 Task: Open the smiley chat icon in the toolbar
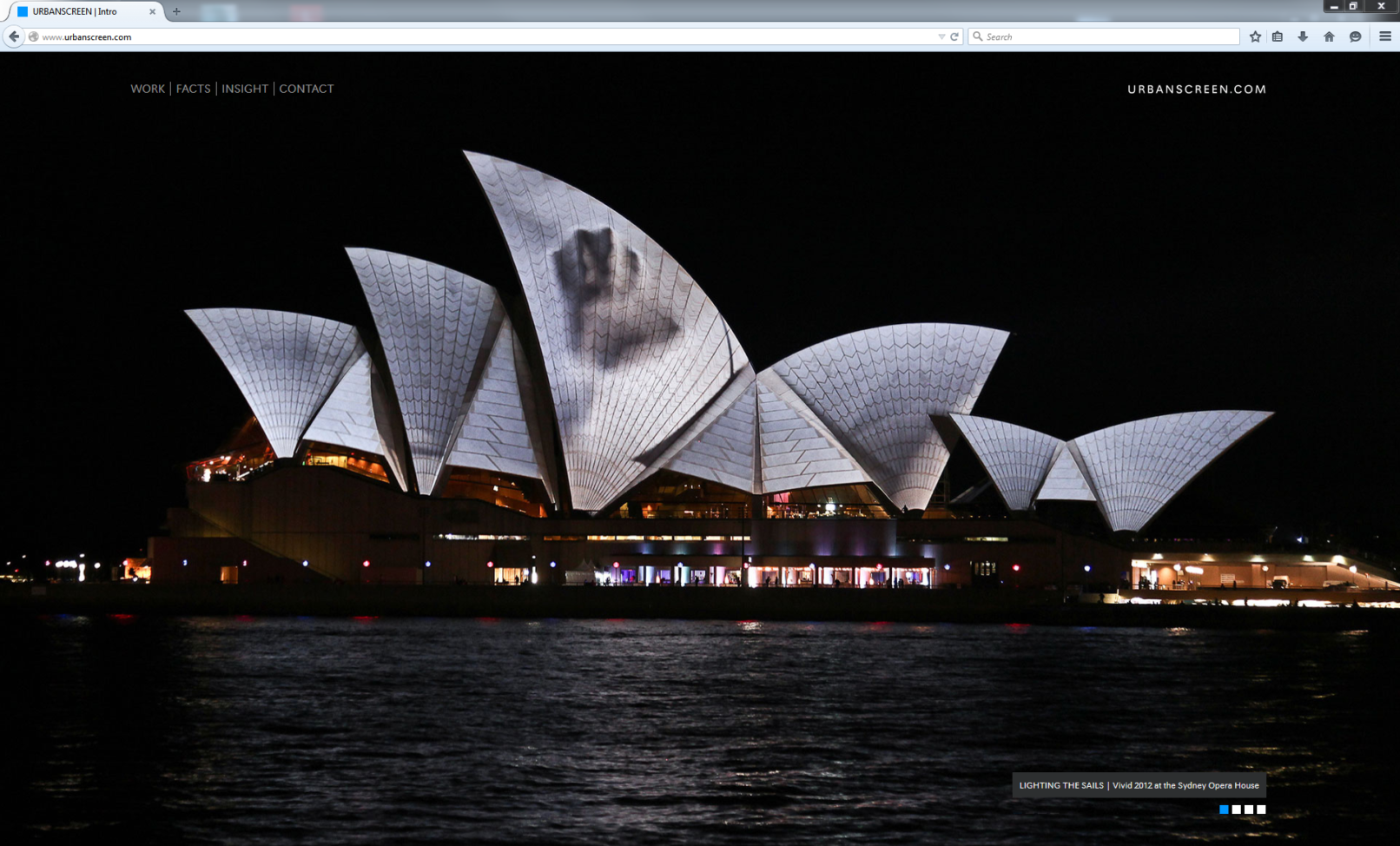(1355, 36)
